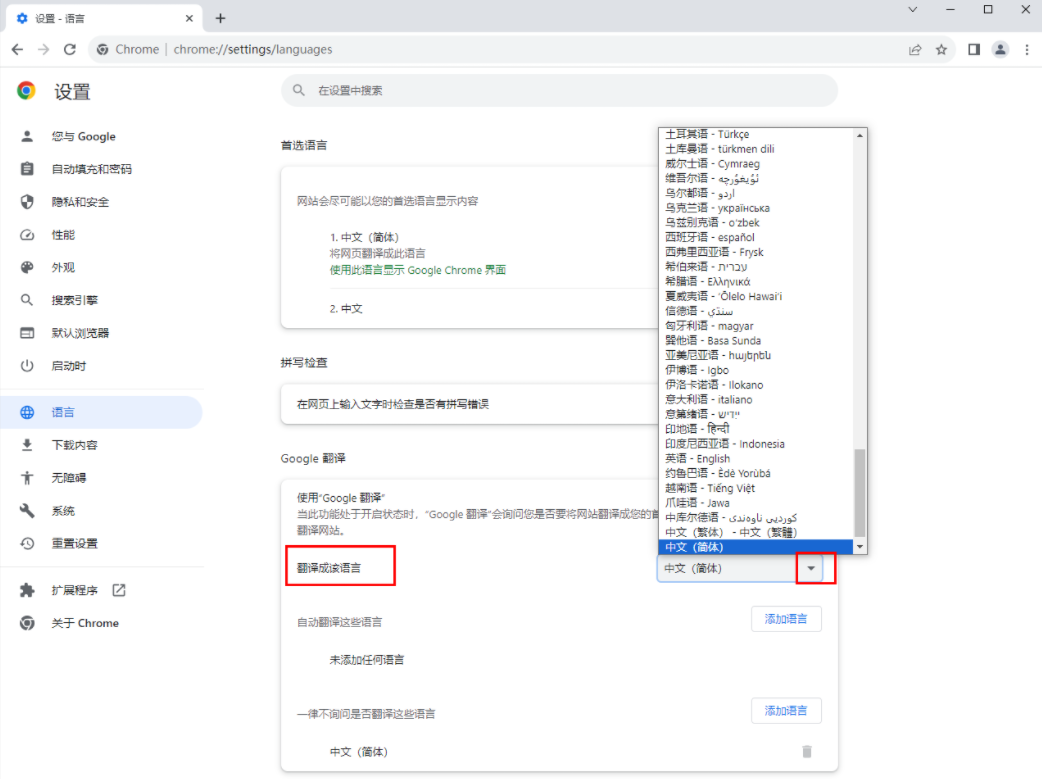Select 语言 in the sidebar
Screen dimensions: 1042x779
pyautogui.click(x=101, y=412)
